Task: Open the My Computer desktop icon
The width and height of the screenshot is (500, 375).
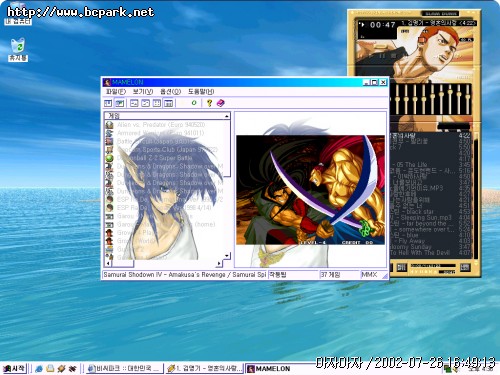Action: coord(18,15)
